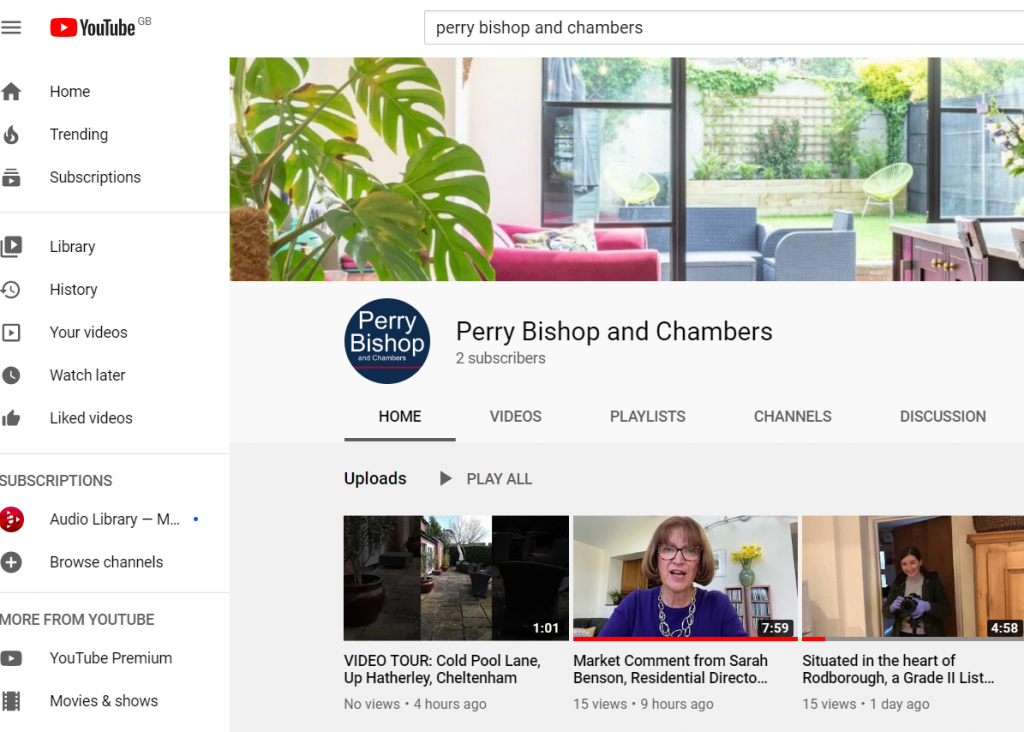The image size is (1024, 732).
Task: Click title VIDEO TOUR: Cold Pool Lane
Action: pyautogui.click(x=442, y=669)
